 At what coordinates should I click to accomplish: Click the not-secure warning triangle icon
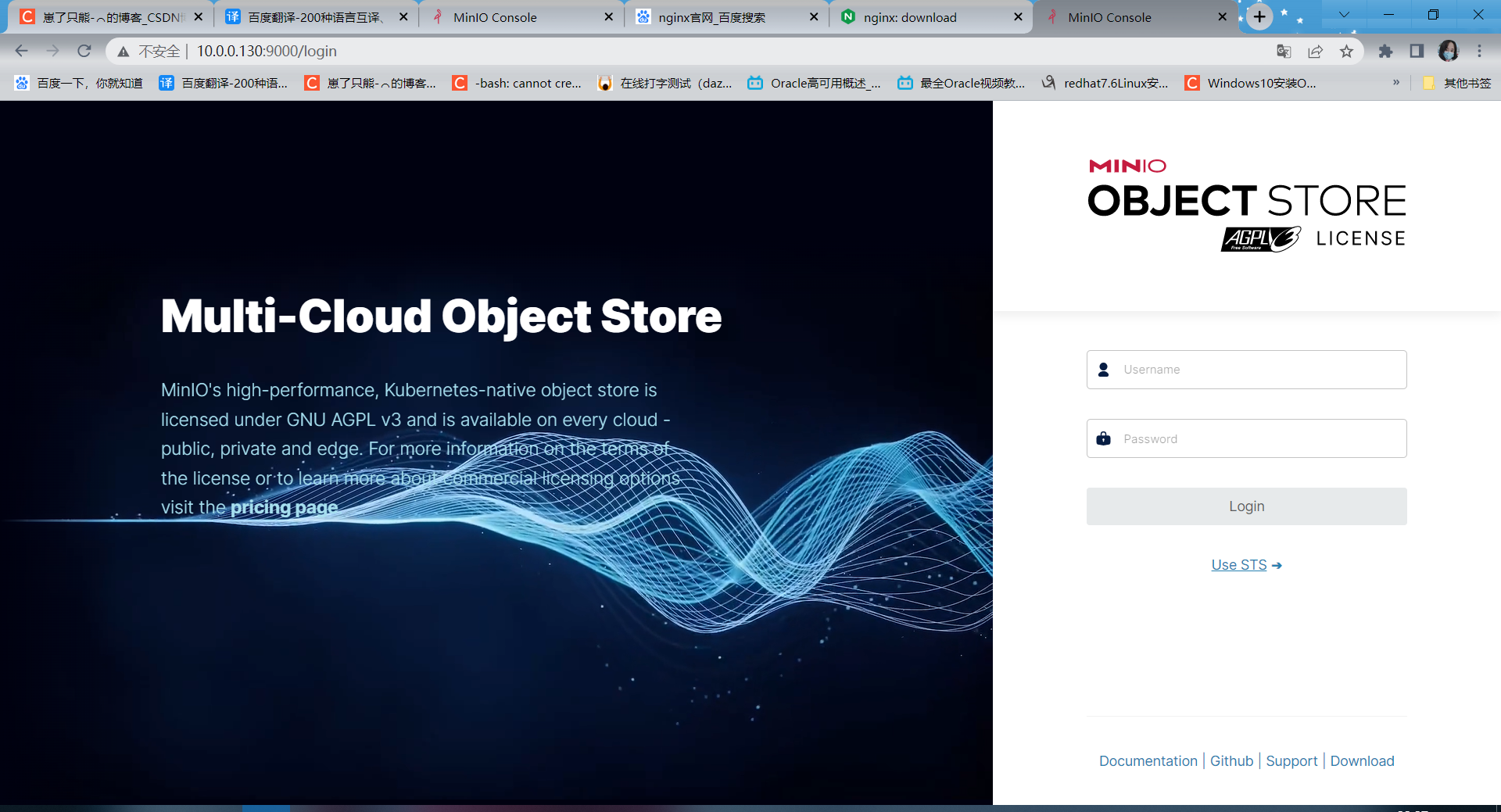tap(124, 52)
